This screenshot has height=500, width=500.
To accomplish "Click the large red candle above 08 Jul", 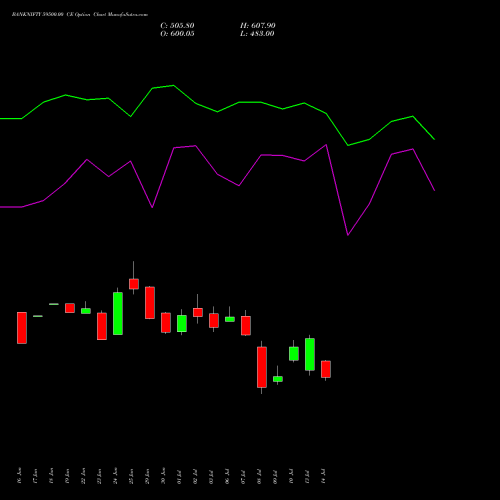I will point(262,367).
